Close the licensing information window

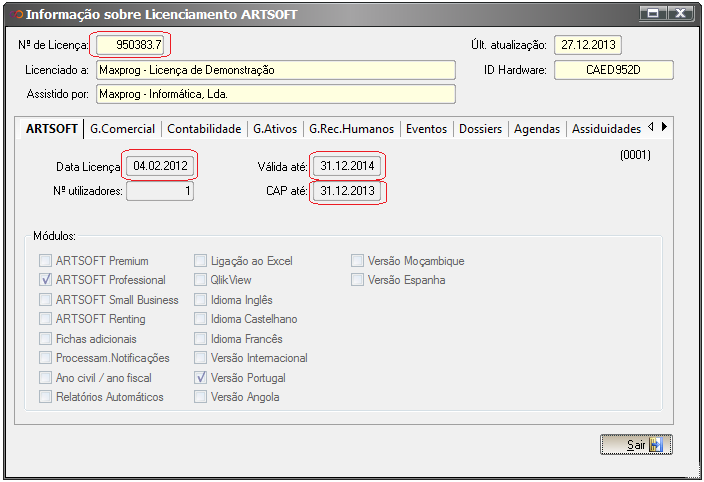tap(680, 14)
